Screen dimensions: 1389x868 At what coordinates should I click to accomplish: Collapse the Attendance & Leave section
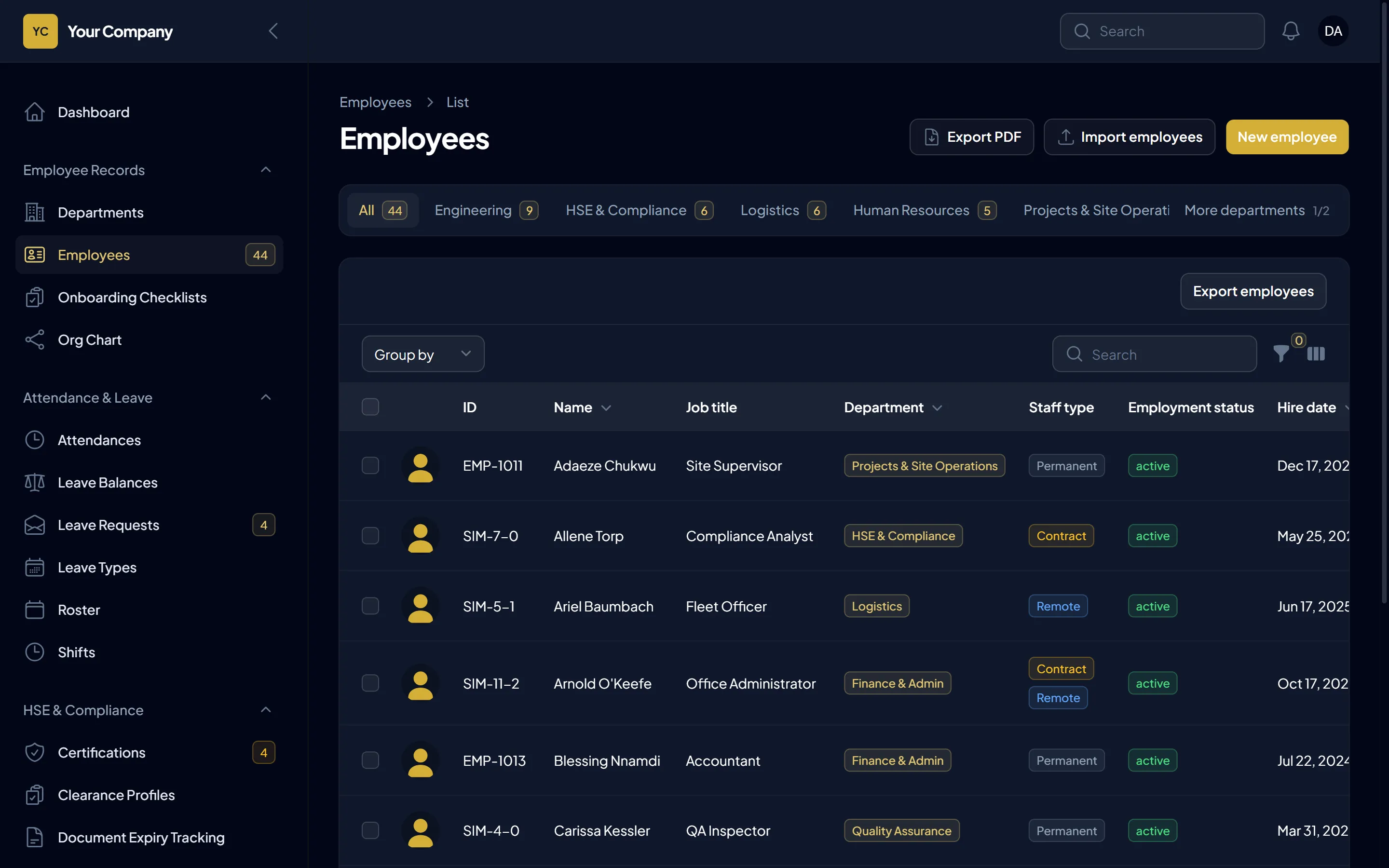pos(266,397)
